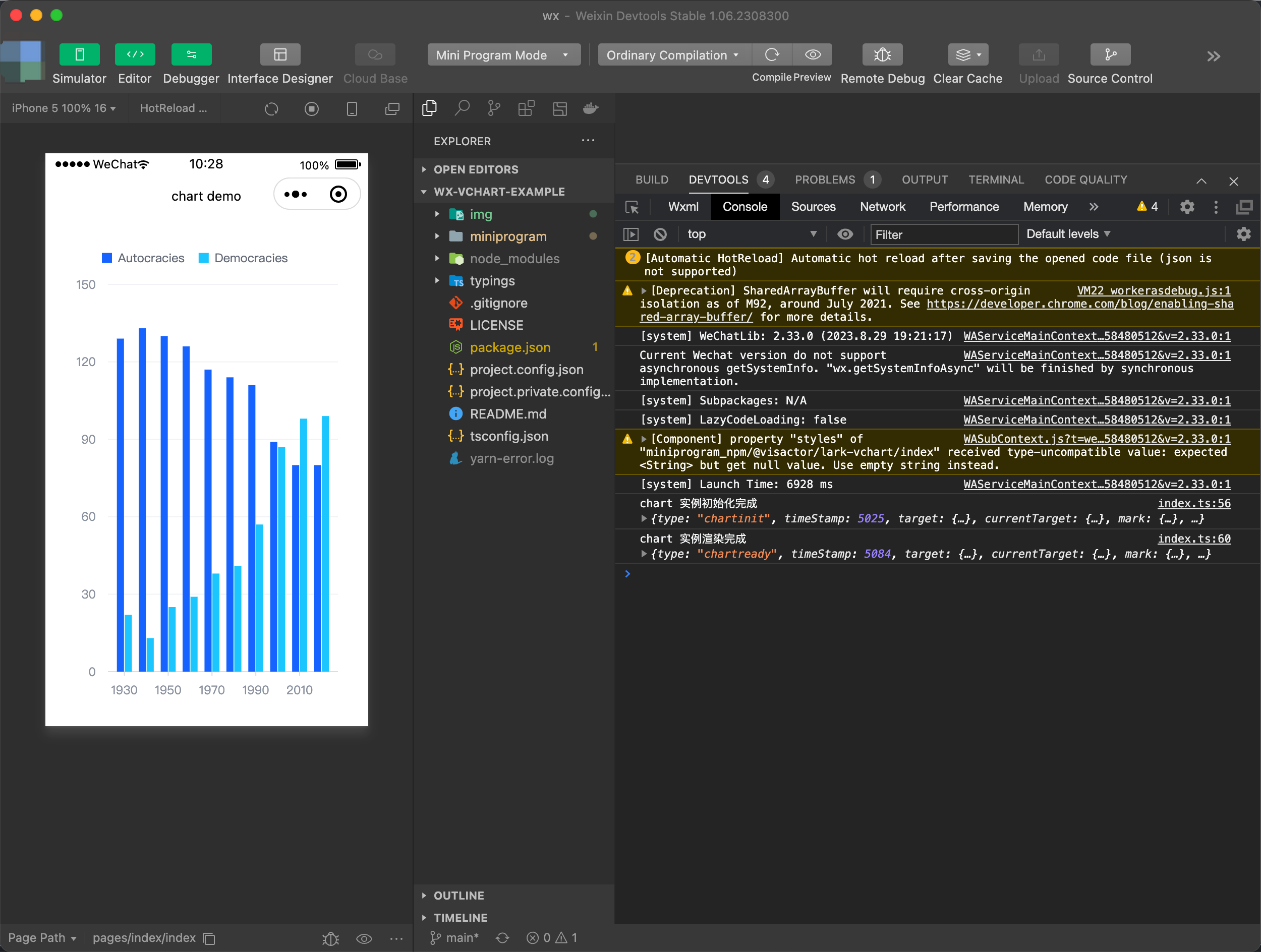Click the Cloud Base icon

click(x=375, y=54)
